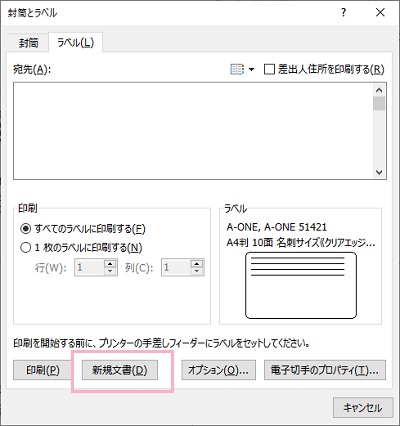The image size is (400, 426).
Task: Click the A-ONE, A-ONE 51421 label text
Action: [x=277, y=227]
